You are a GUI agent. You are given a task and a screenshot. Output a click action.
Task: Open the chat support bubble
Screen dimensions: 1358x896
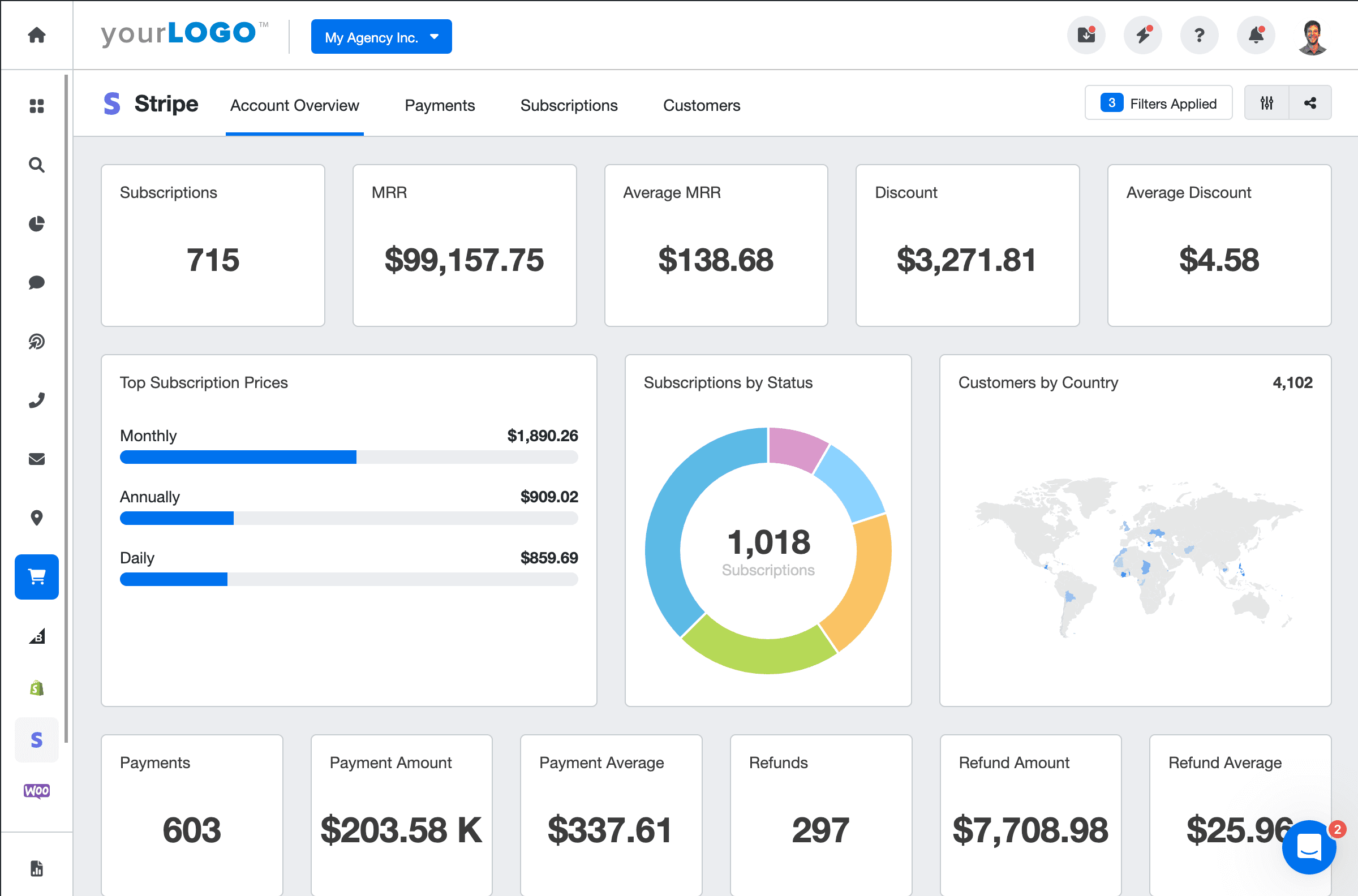click(x=1309, y=847)
